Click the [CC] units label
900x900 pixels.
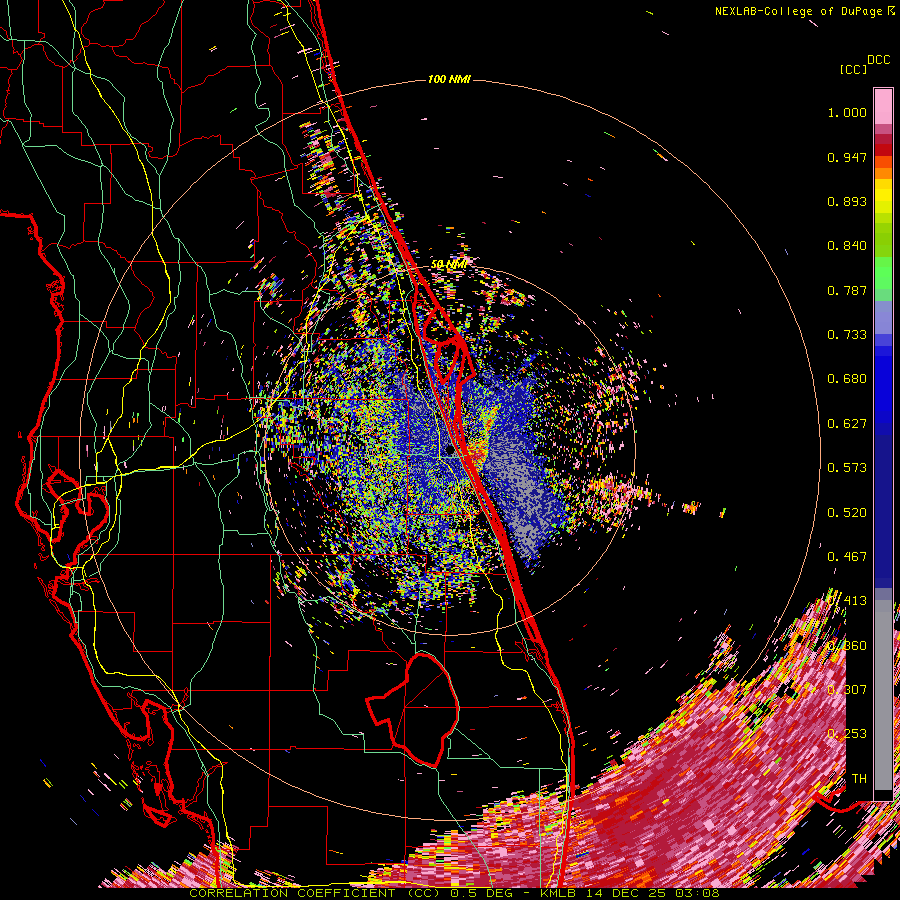(x=853, y=69)
